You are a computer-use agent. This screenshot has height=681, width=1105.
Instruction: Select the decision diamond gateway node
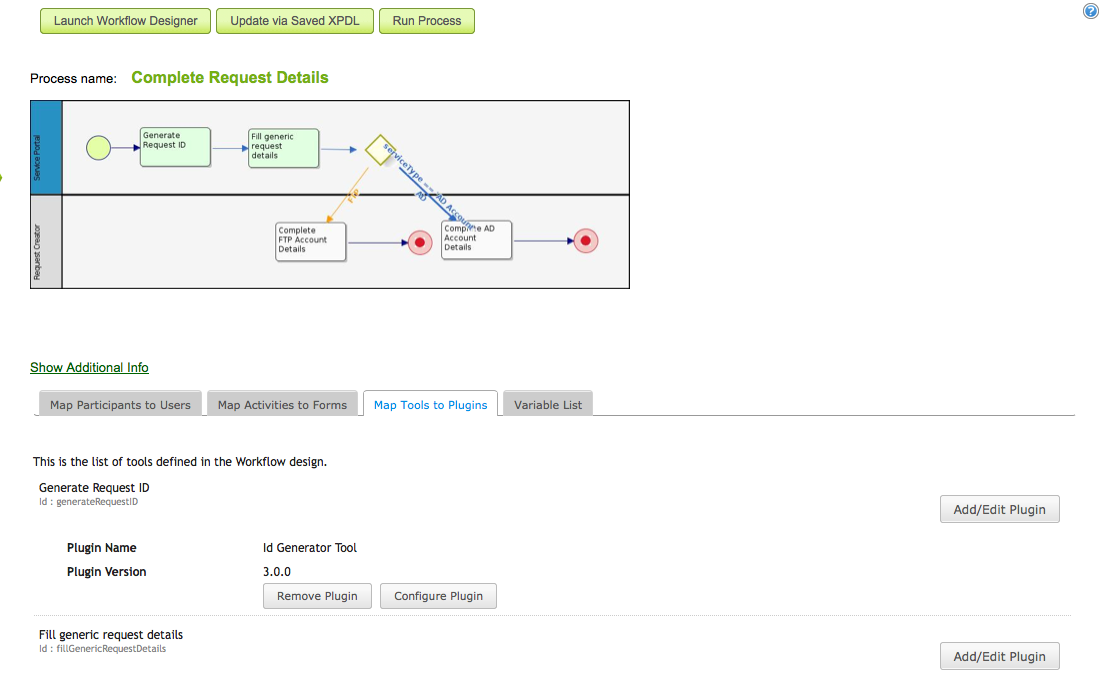(x=379, y=150)
